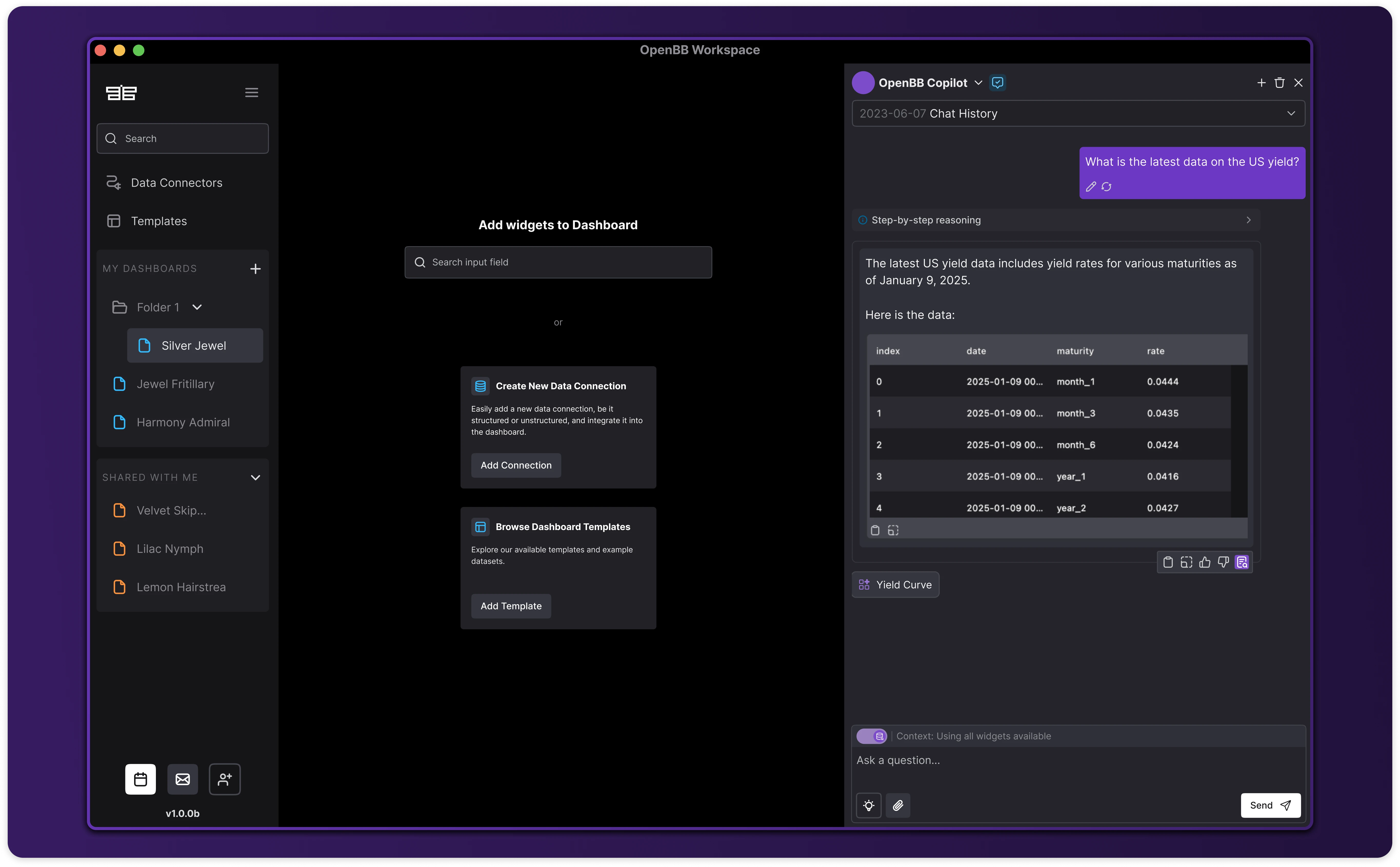The width and height of the screenshot is (1400, 867).
Task: Click the pencil edit icon on user message
Action: pyautogui.click(x=1091, y=186)
